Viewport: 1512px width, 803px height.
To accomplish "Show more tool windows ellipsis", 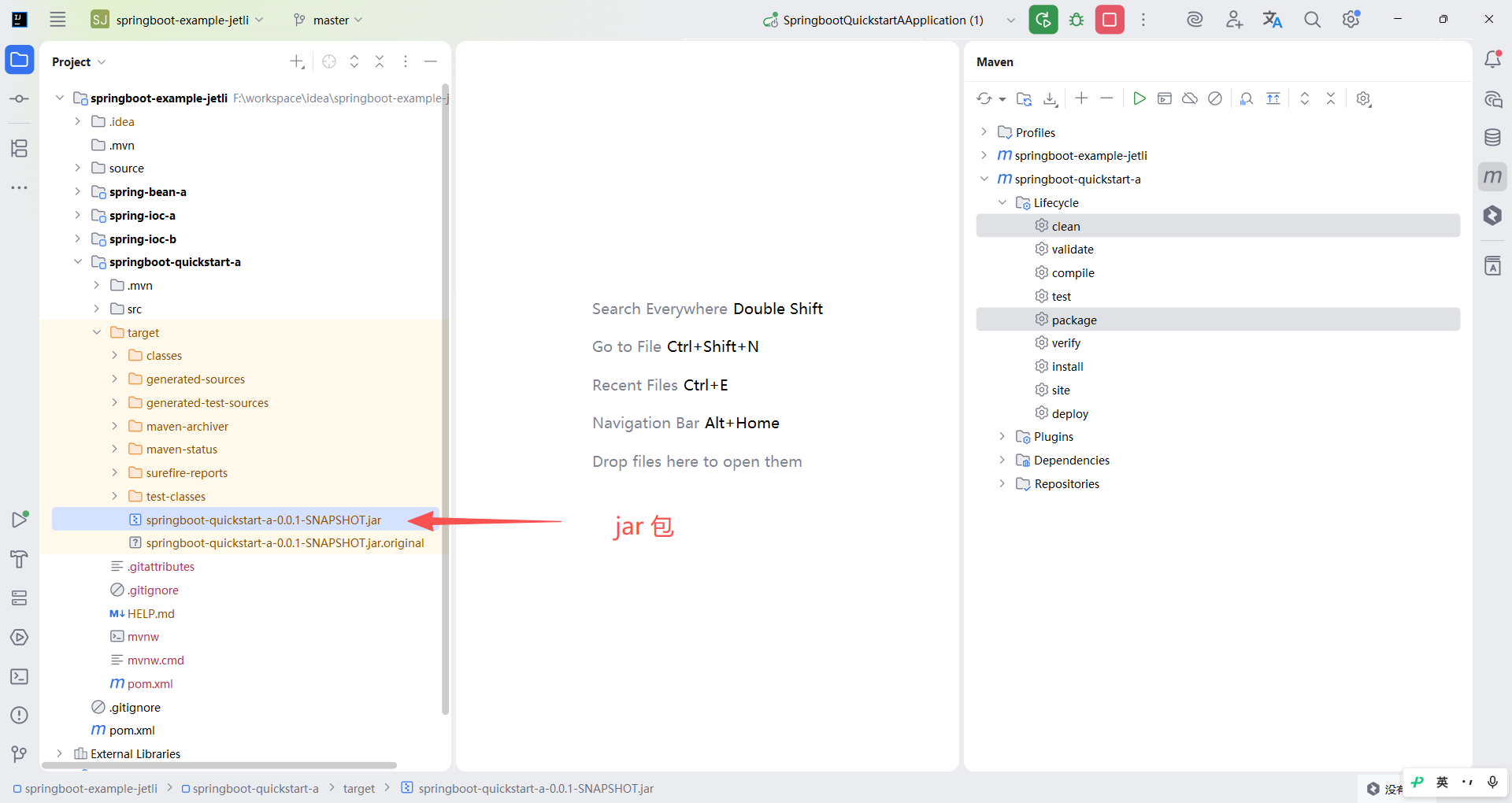I will (x=20, y=187).
